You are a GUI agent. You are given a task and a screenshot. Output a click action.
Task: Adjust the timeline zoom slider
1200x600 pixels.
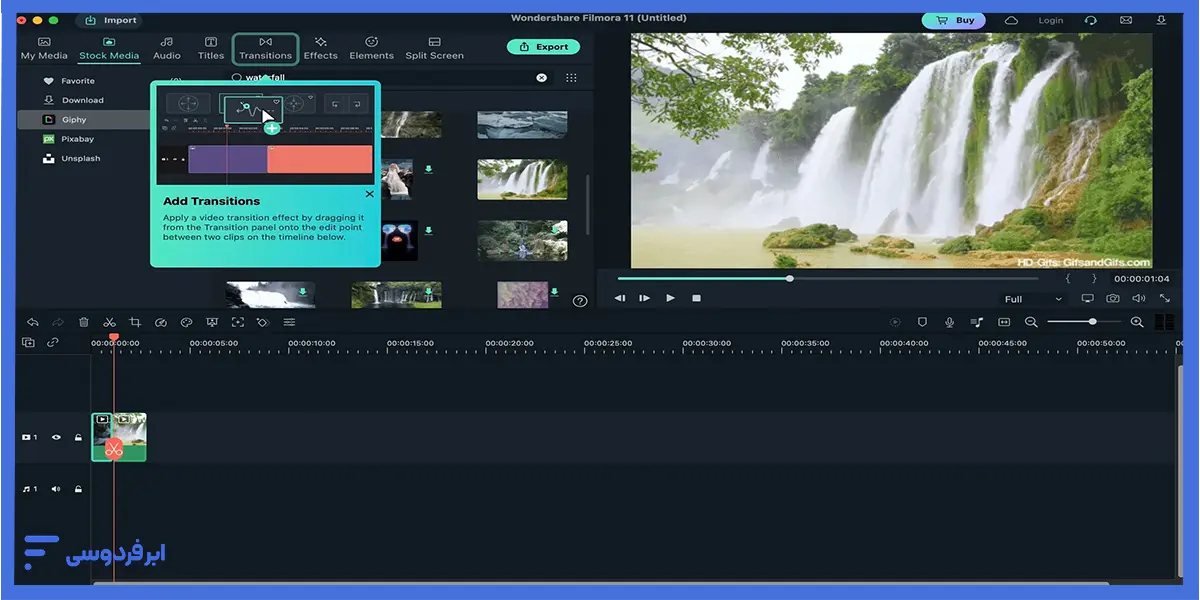(x=1084, y=322)
